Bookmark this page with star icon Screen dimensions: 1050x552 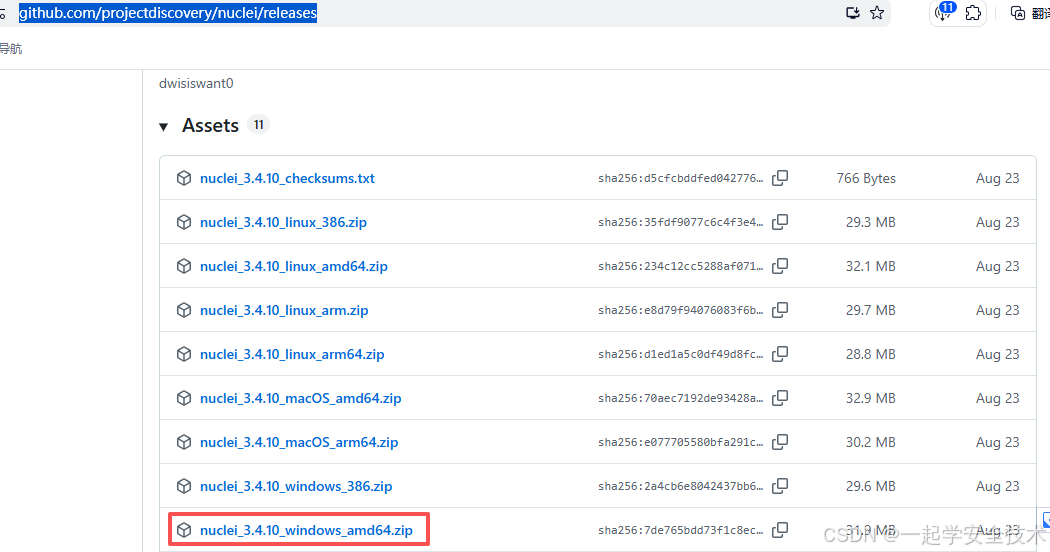pyautogui.click(x=877, y=13)
